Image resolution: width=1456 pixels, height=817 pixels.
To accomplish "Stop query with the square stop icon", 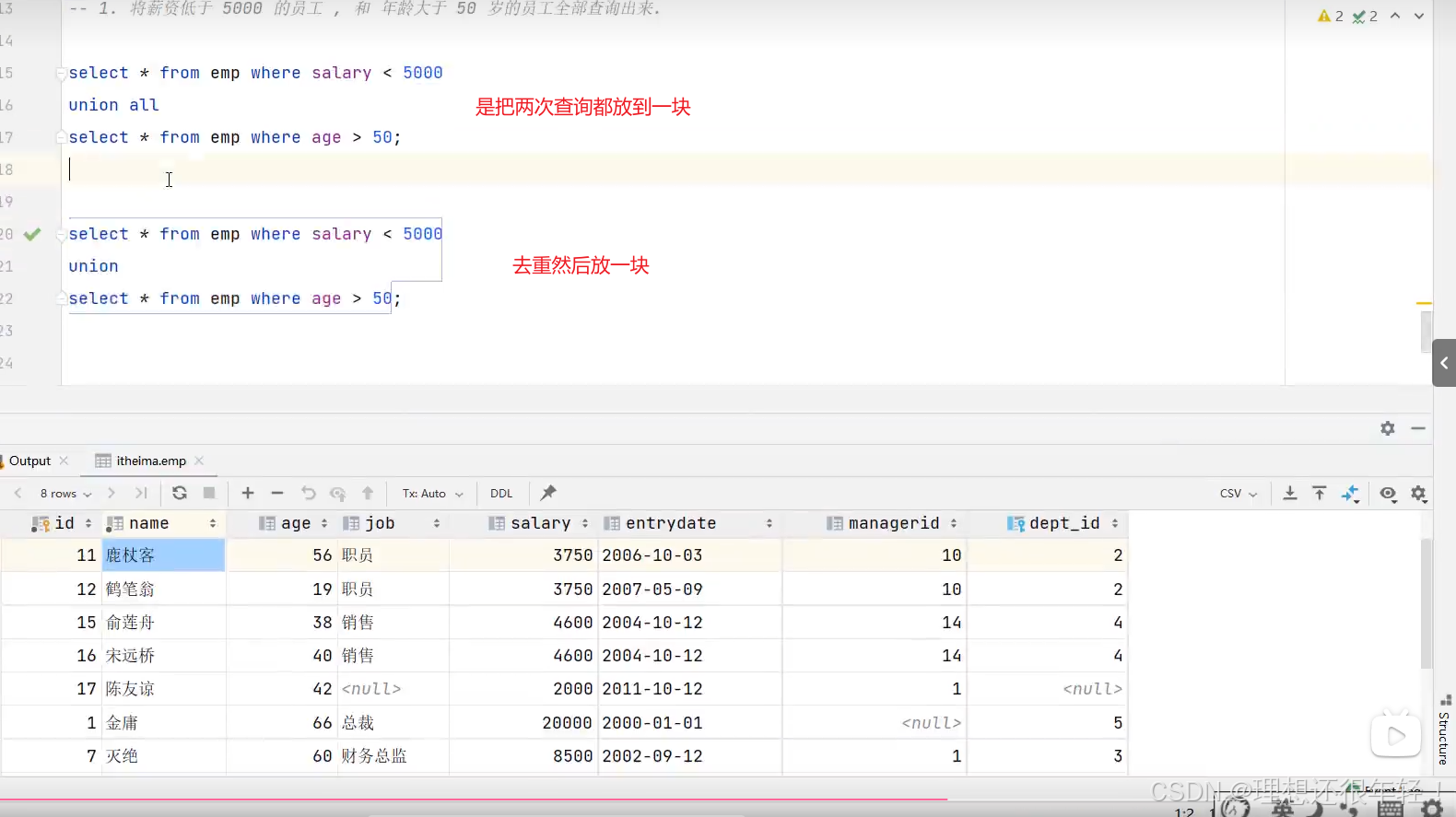I will point(209,493).
